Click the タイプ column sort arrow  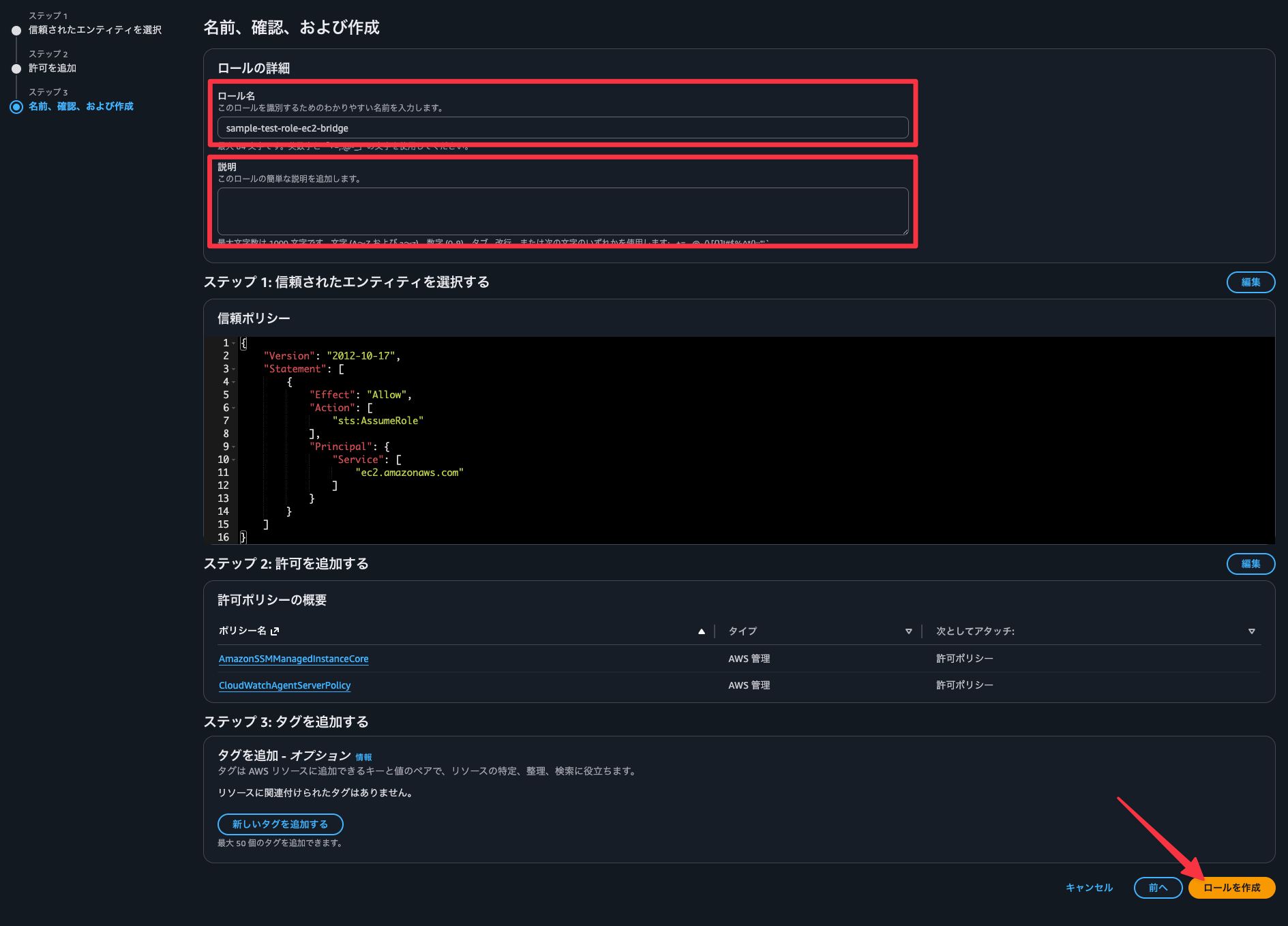pyautogui.click(x=908, y=631)
